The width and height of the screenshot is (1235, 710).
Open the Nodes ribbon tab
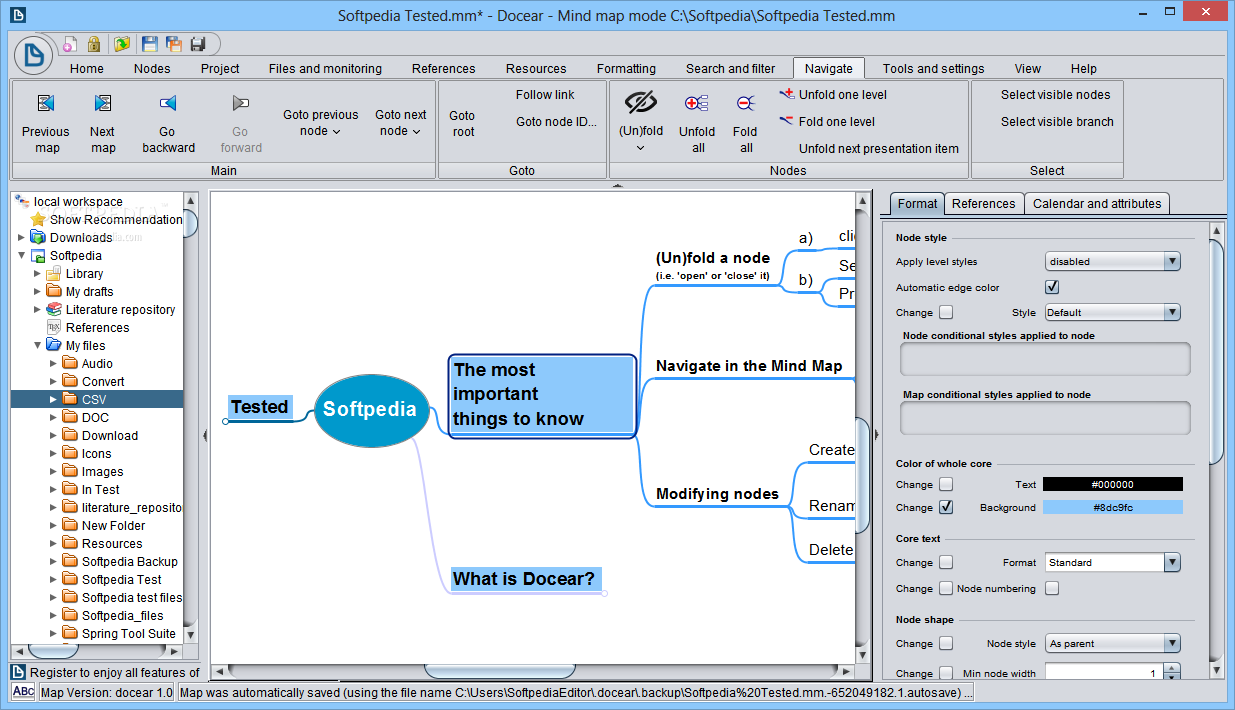(x=152, y=69)
